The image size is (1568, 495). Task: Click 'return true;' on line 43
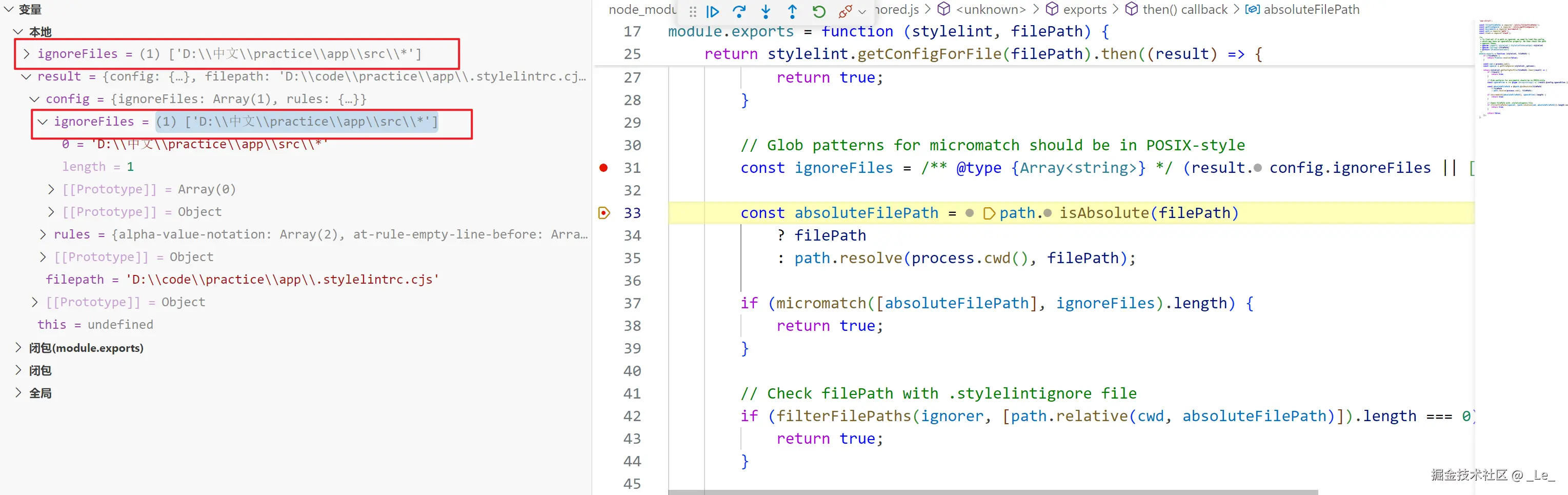click(829, 439)
